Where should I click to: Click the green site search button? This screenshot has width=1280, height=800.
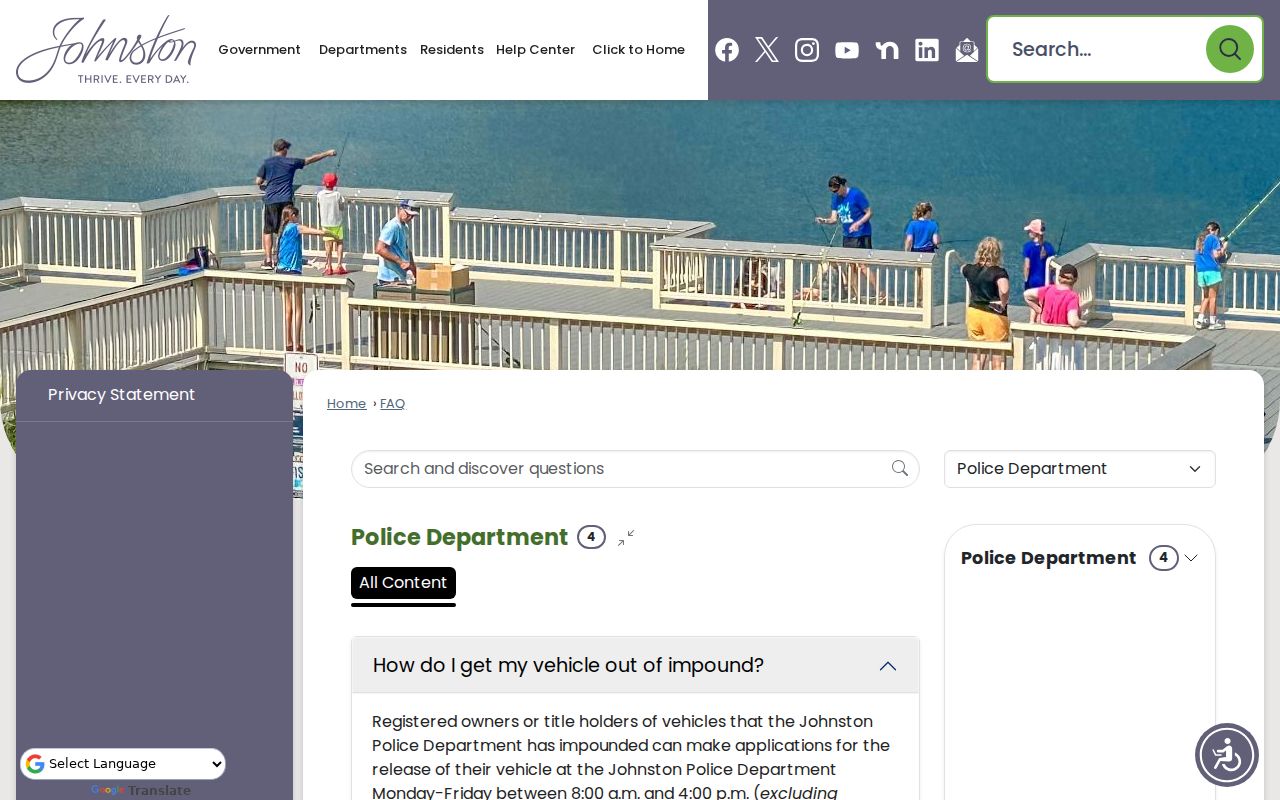[x=1230, y=49]
